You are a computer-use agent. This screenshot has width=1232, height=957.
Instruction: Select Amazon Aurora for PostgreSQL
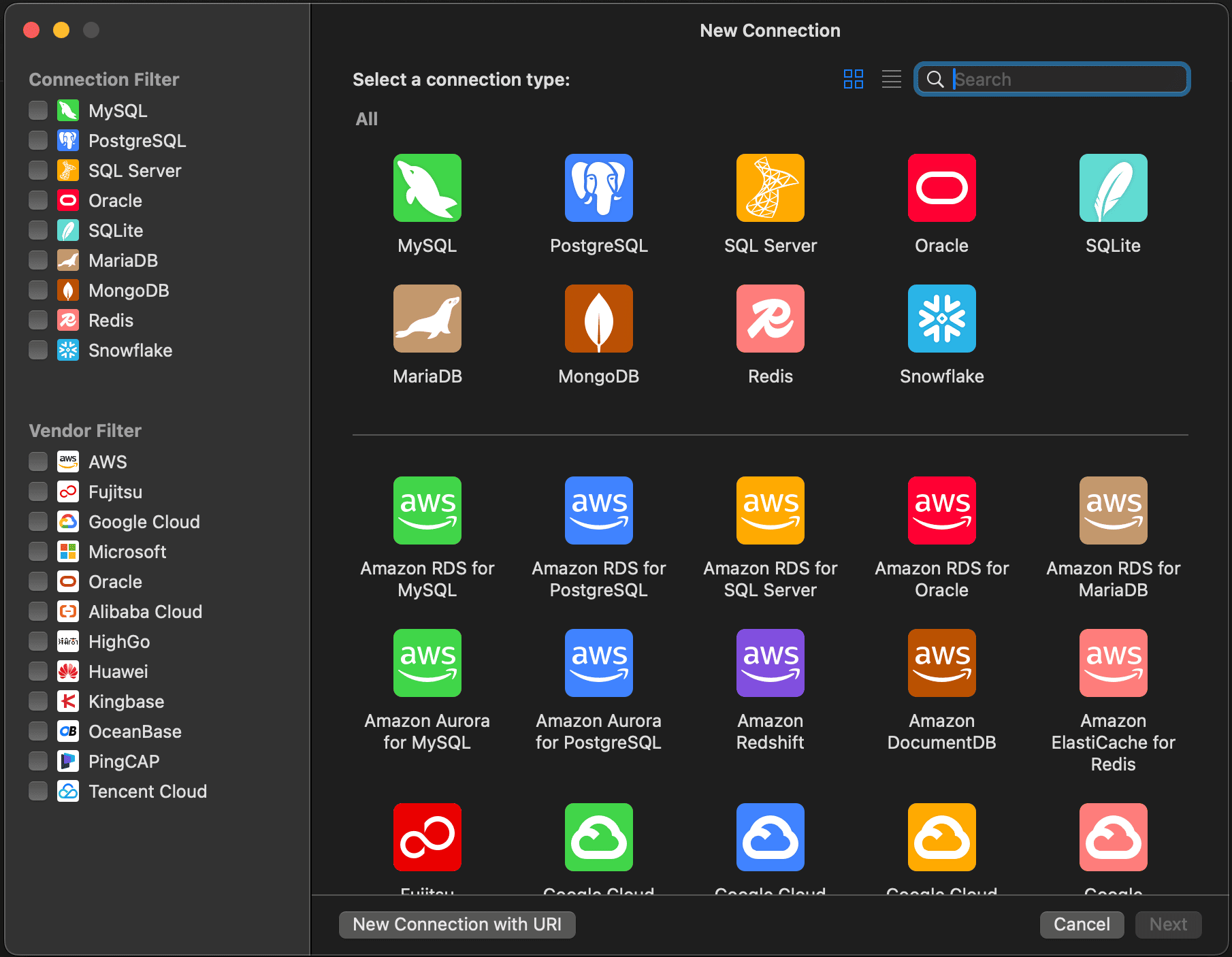click(599, 663)
